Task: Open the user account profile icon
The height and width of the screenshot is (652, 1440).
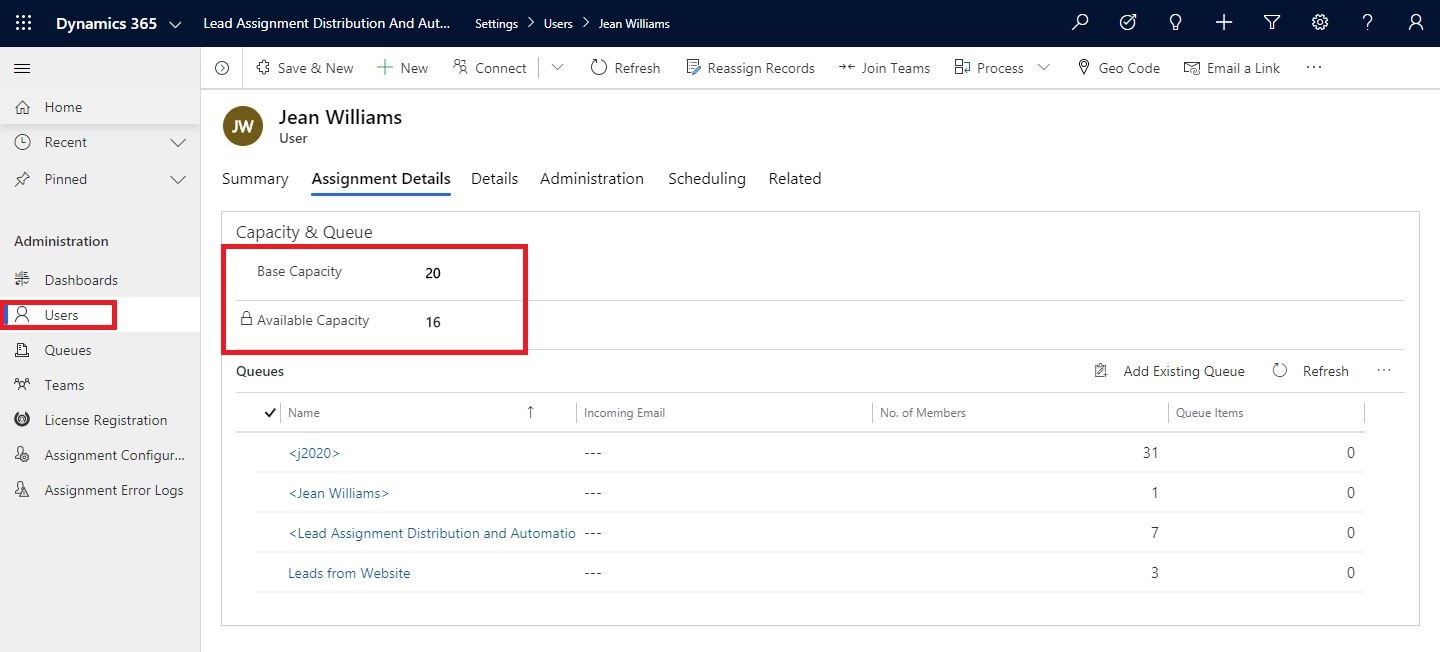Action: pyautogui.click(x=1416, y=23)
